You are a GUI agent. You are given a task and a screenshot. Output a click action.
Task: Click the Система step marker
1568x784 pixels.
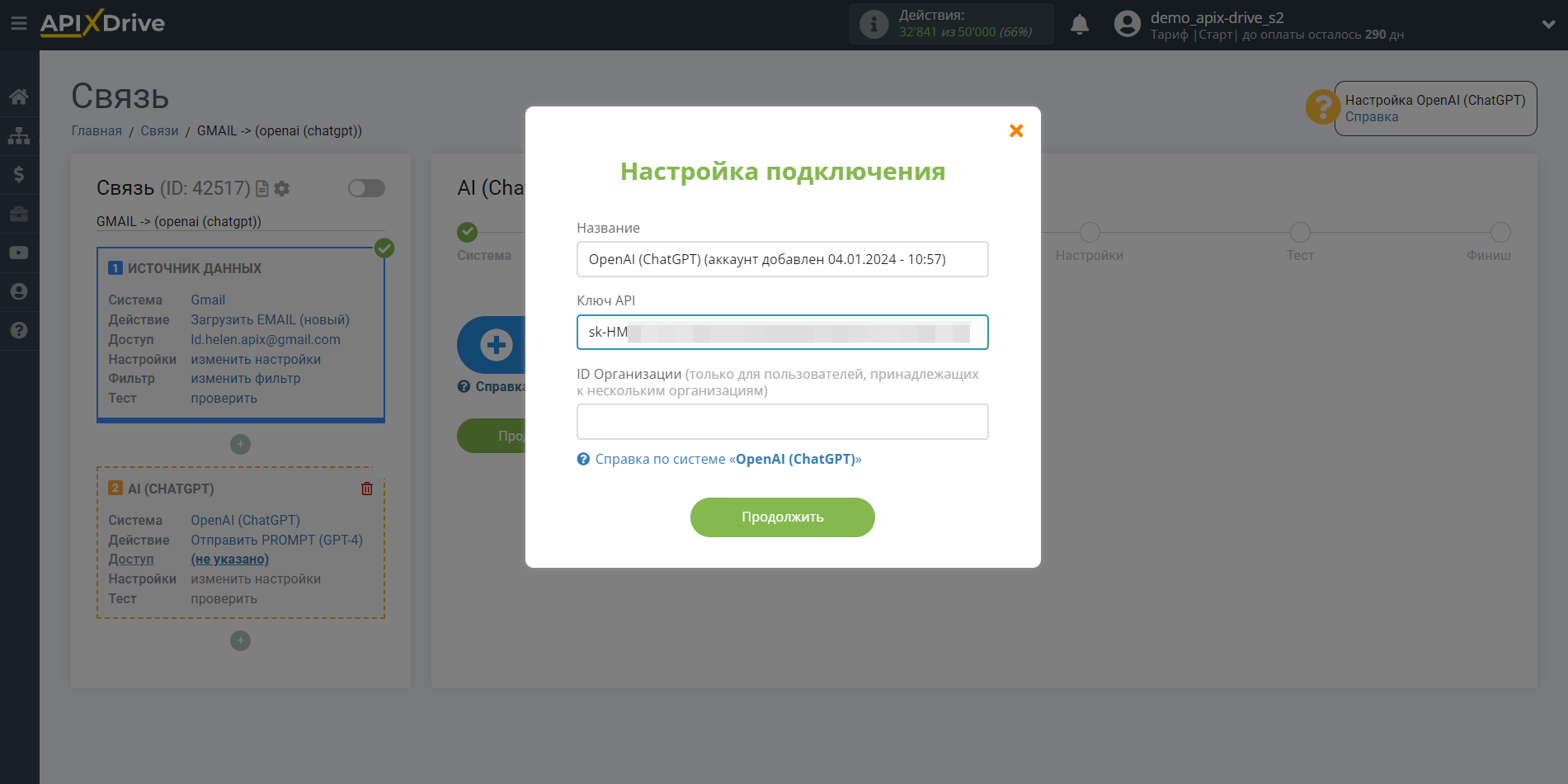click(468, 232)
